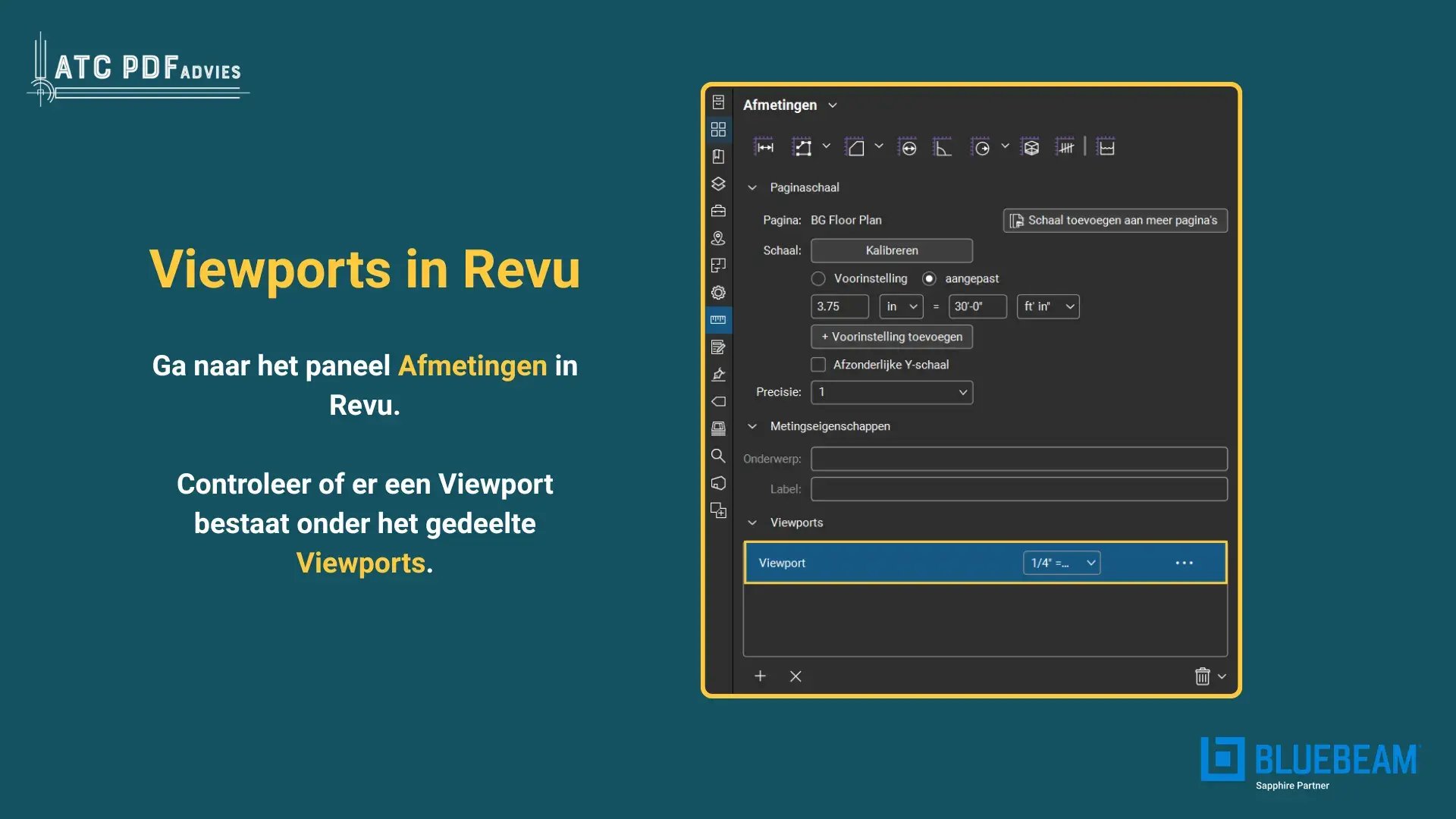Collapse the Paginaschaal section
The image size is (1456, 819).
(x=752, y=187)
